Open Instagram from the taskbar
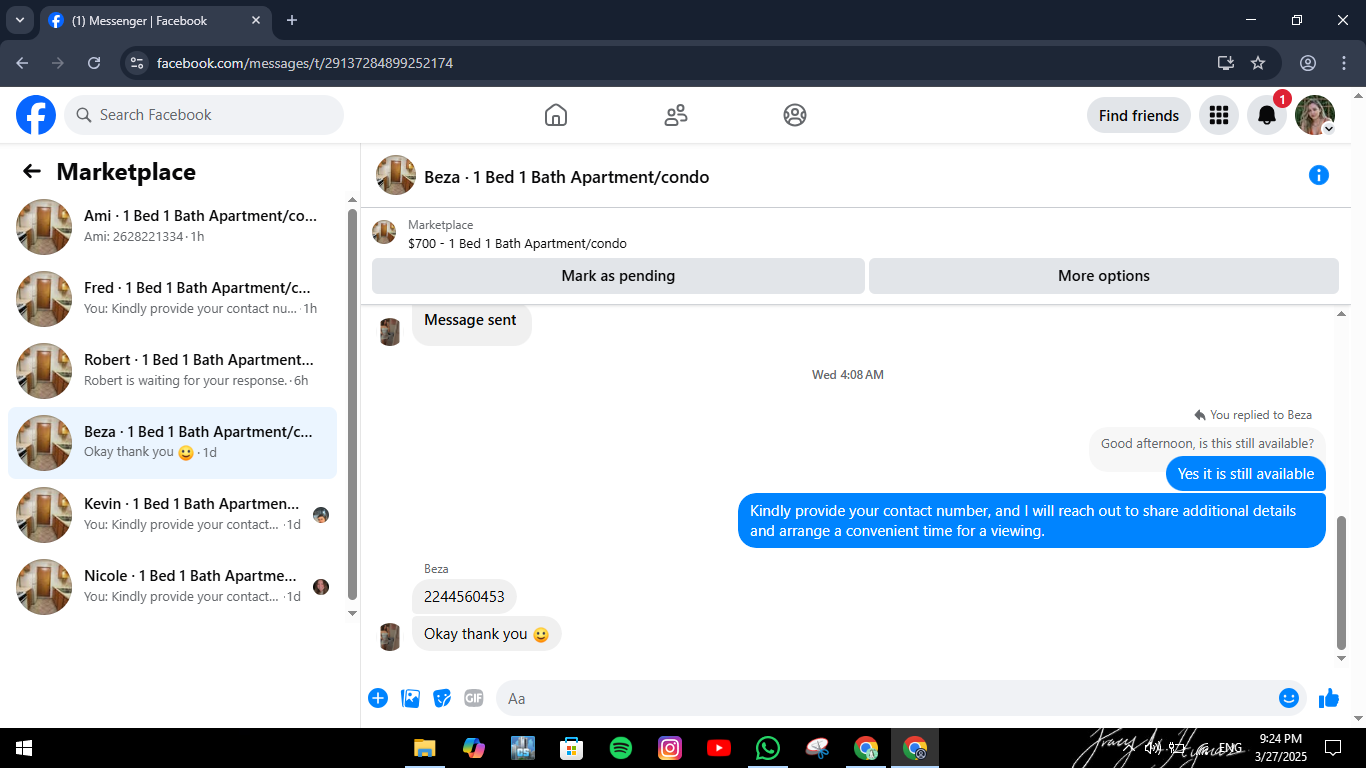This screenshot has height=768, width=1366. tap(670, 748)
